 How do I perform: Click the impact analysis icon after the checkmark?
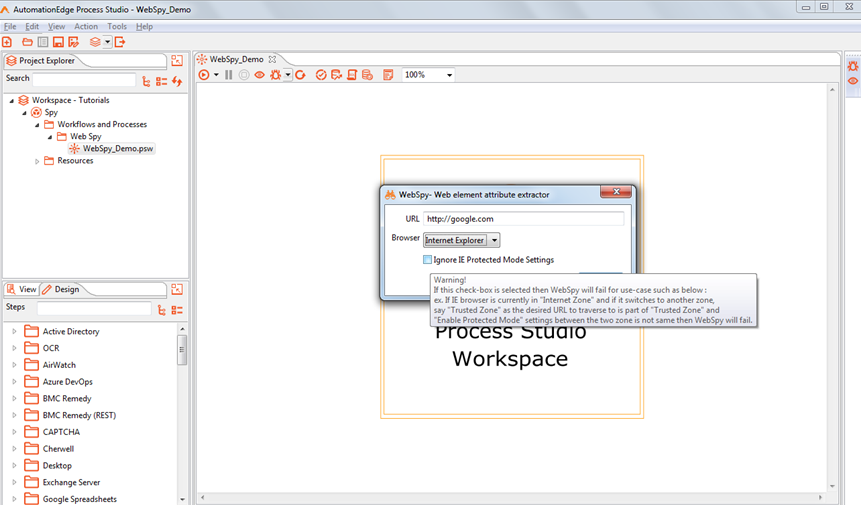tap(337, 75)
